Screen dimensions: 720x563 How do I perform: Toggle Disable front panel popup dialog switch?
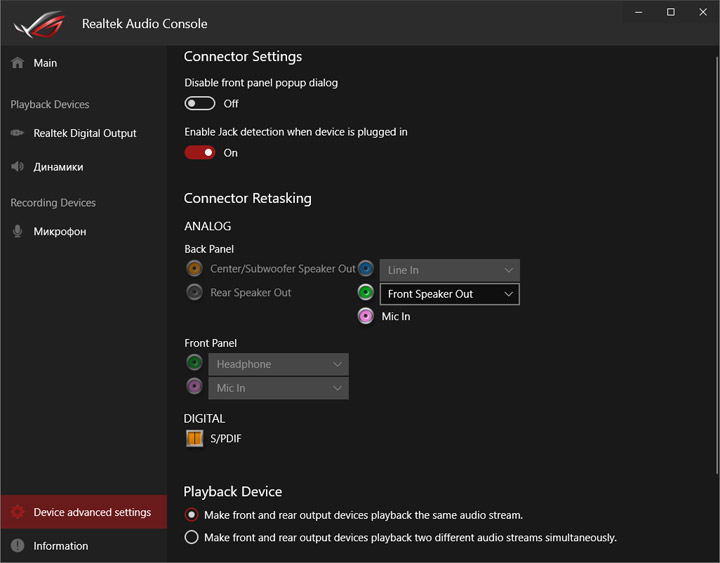(x=200, y=103)
